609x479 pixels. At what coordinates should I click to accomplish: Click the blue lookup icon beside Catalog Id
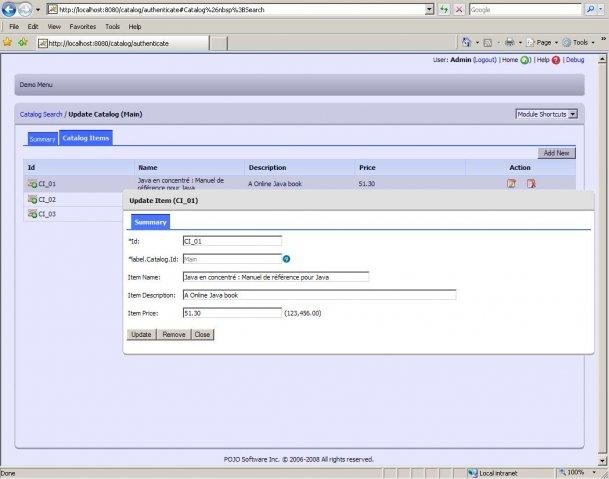(286, 259)
